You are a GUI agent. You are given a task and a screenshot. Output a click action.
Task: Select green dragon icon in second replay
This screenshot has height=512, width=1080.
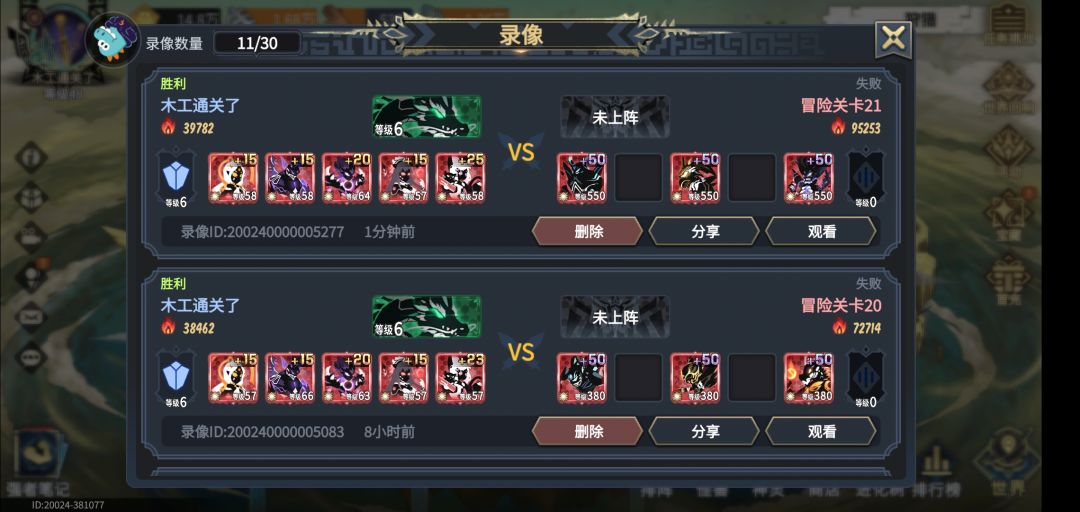tap(426, 316)
